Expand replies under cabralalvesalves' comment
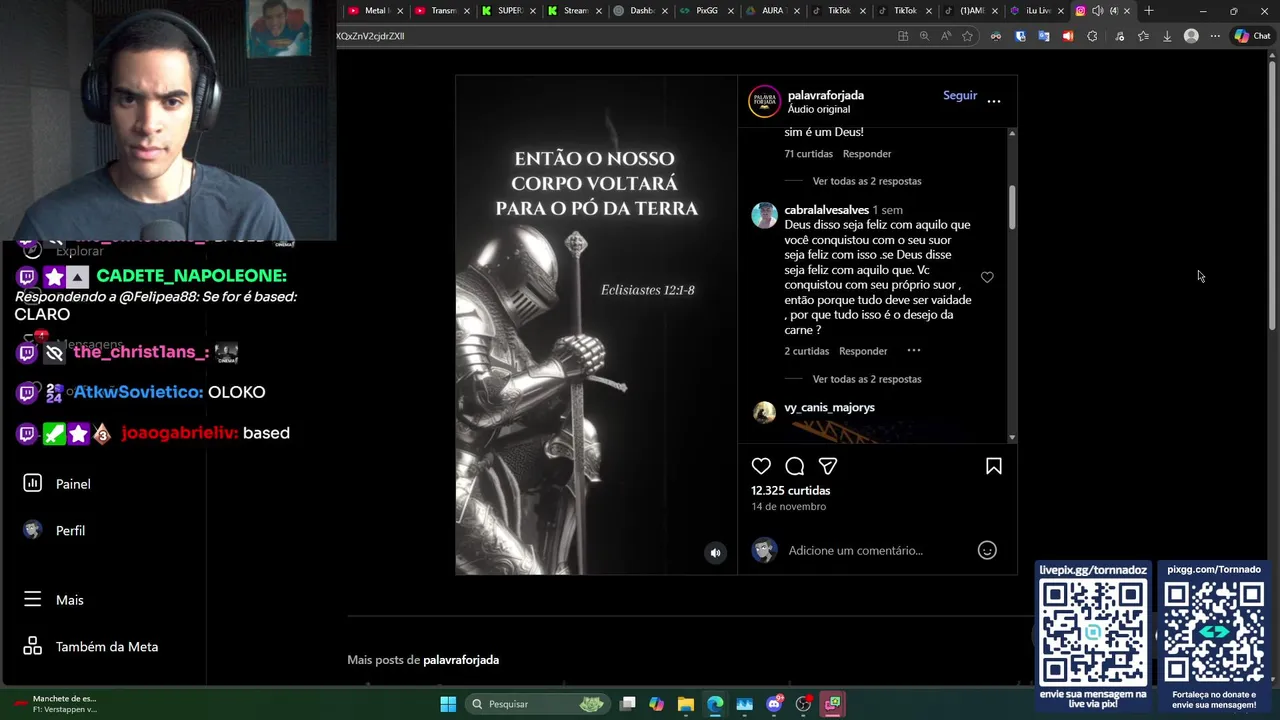The width and height of the screenshot is (1280, 720). point(867,379)
